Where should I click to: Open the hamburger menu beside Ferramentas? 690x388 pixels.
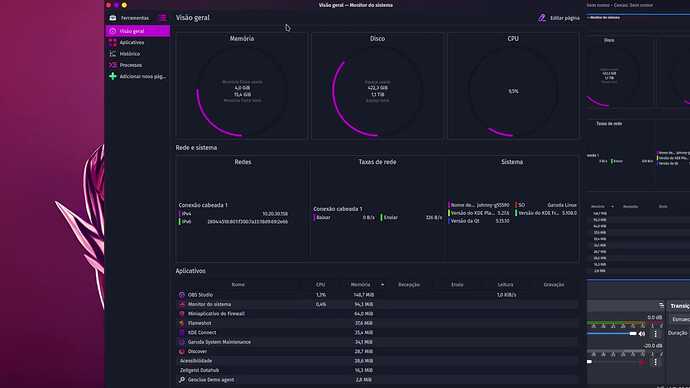tap(163, 18)
